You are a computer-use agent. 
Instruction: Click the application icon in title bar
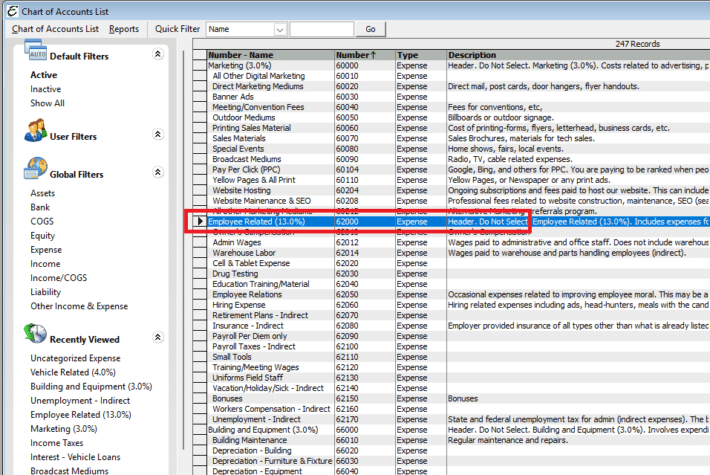tap(9, 9)
